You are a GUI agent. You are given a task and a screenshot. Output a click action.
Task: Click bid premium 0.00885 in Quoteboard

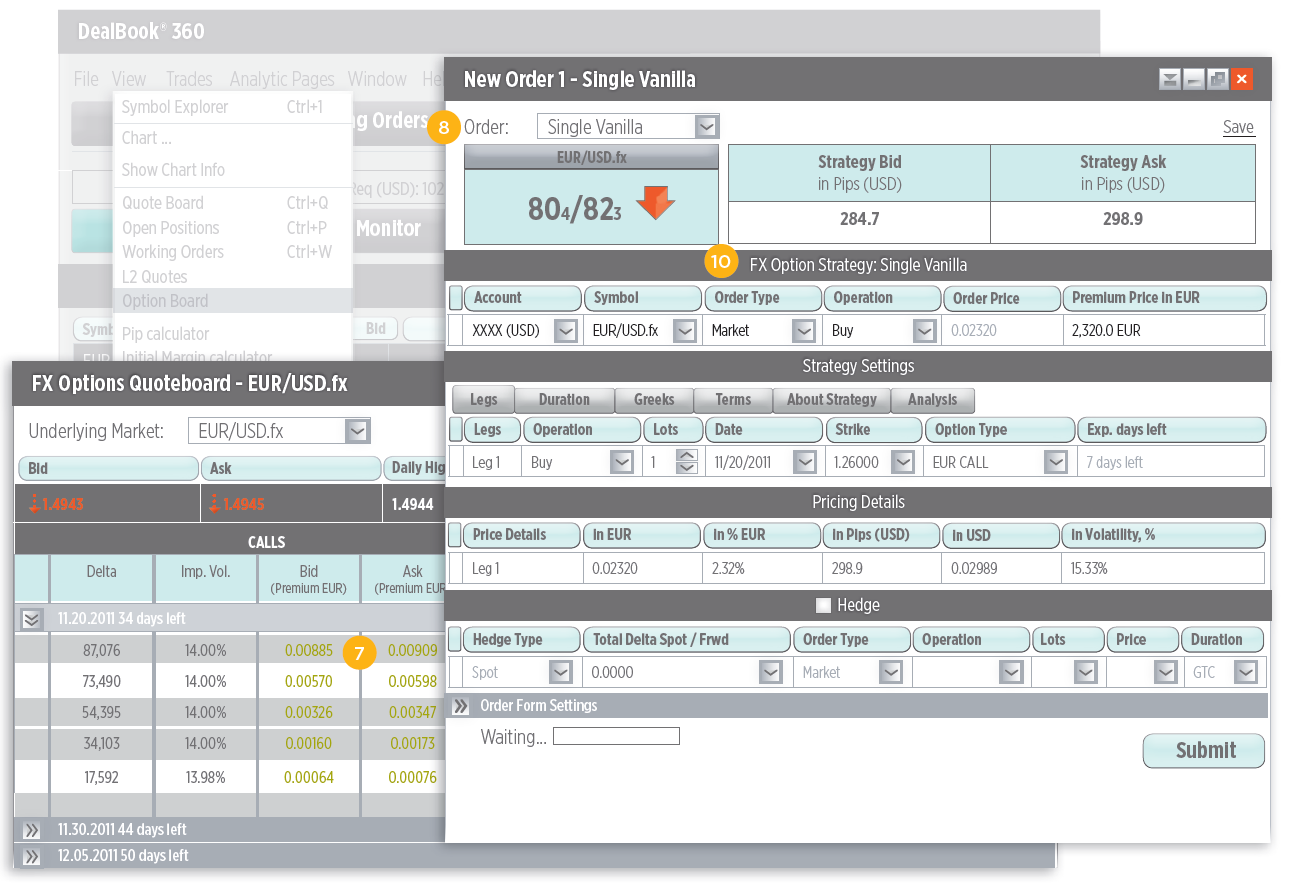309,651
